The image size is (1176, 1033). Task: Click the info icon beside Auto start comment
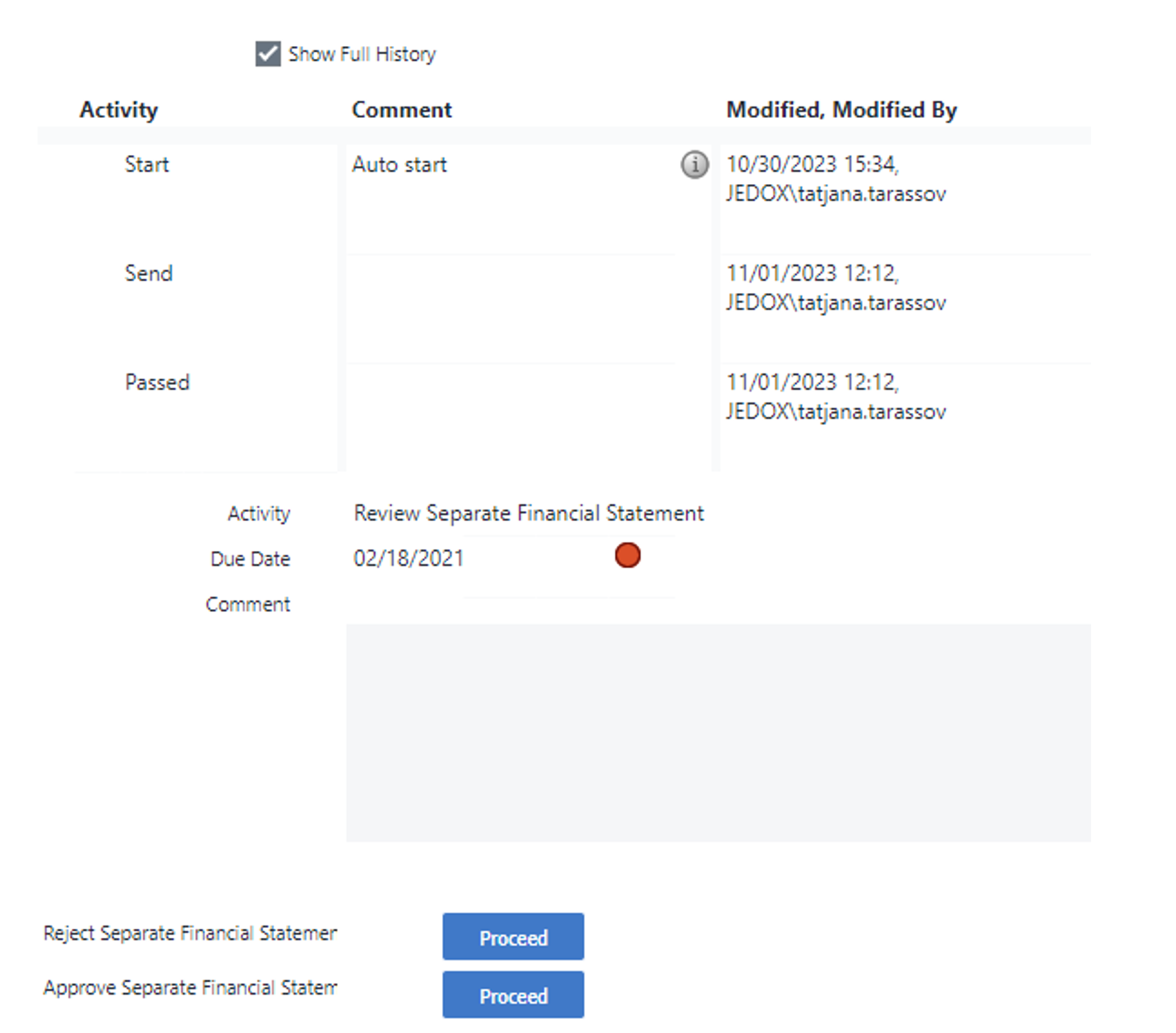click(x=694, y=166)
